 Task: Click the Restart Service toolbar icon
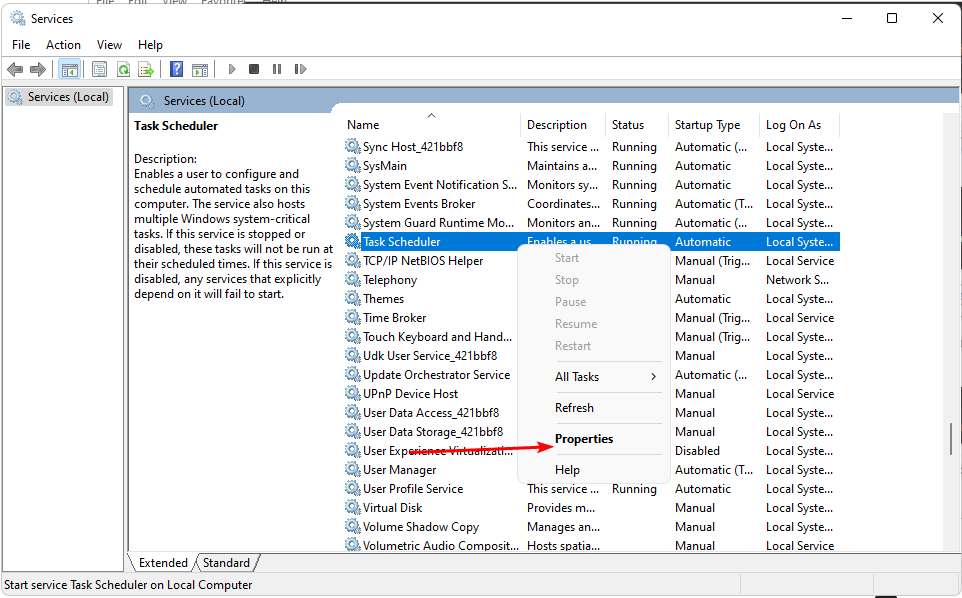300,69
